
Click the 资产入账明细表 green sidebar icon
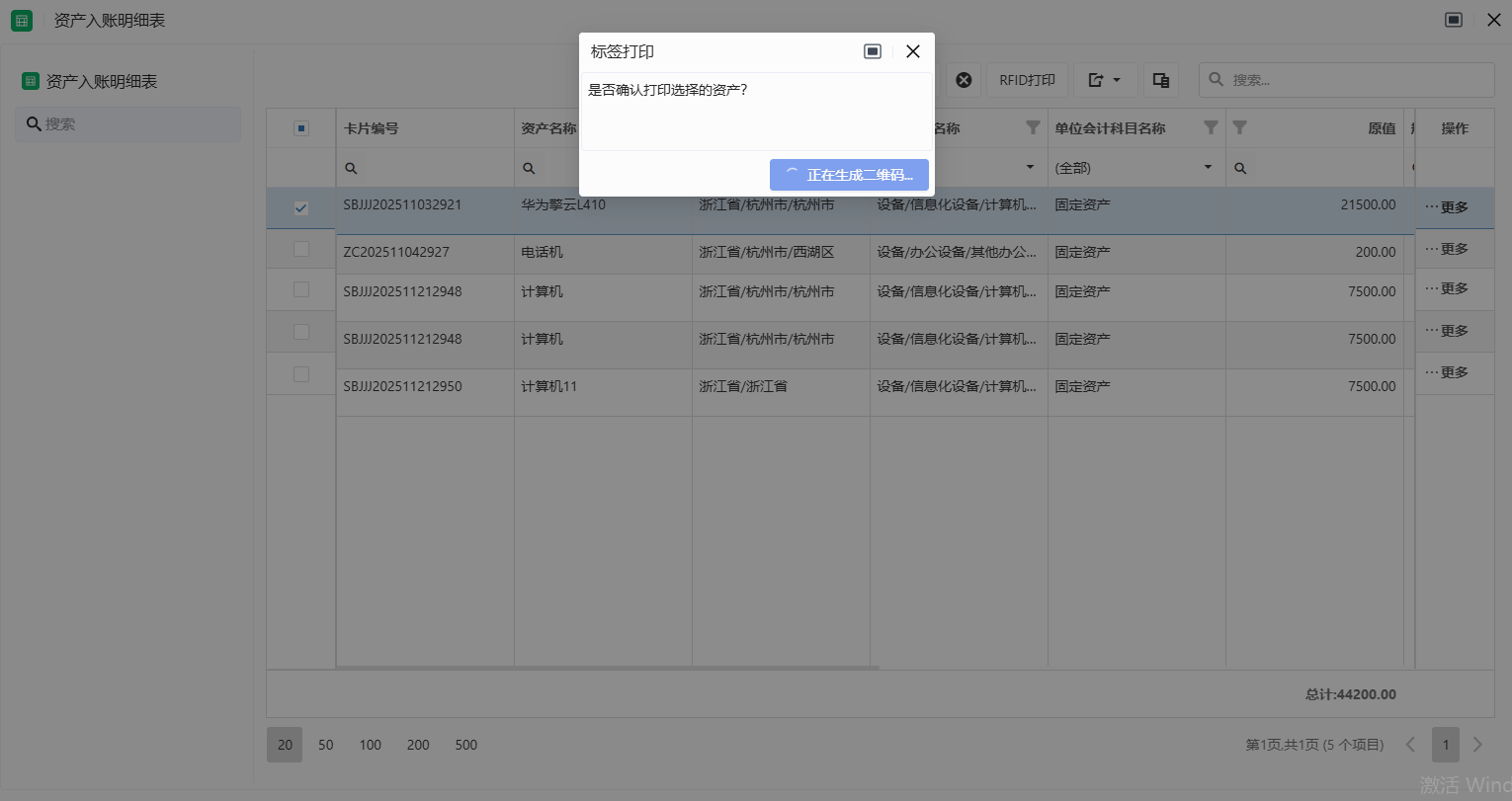click(31, 81)
